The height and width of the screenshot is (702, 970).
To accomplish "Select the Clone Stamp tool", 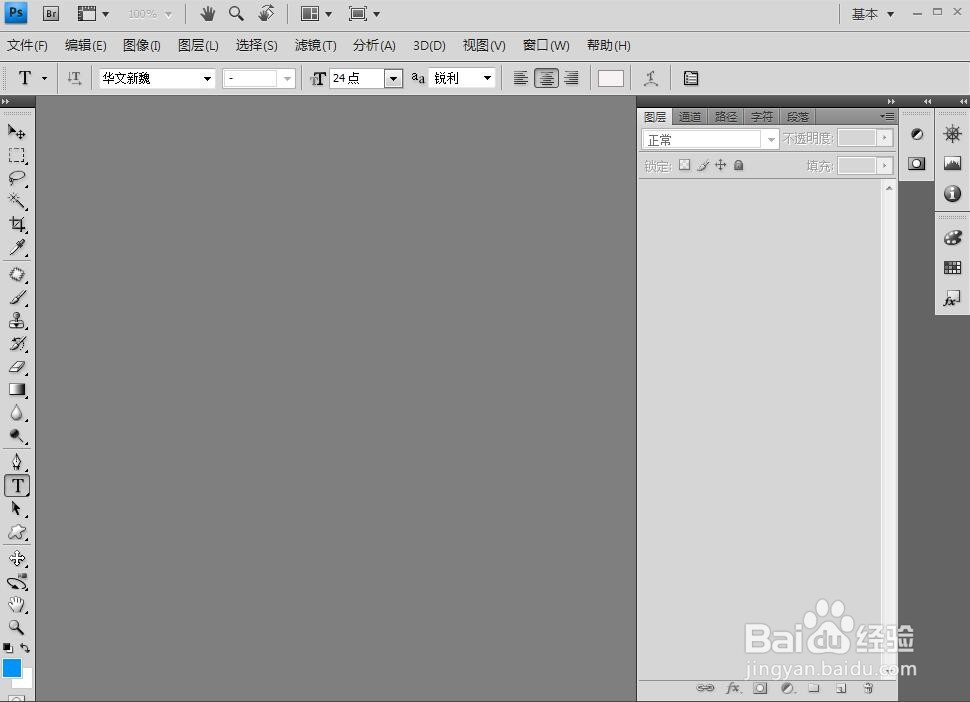I will click(17, 320).
